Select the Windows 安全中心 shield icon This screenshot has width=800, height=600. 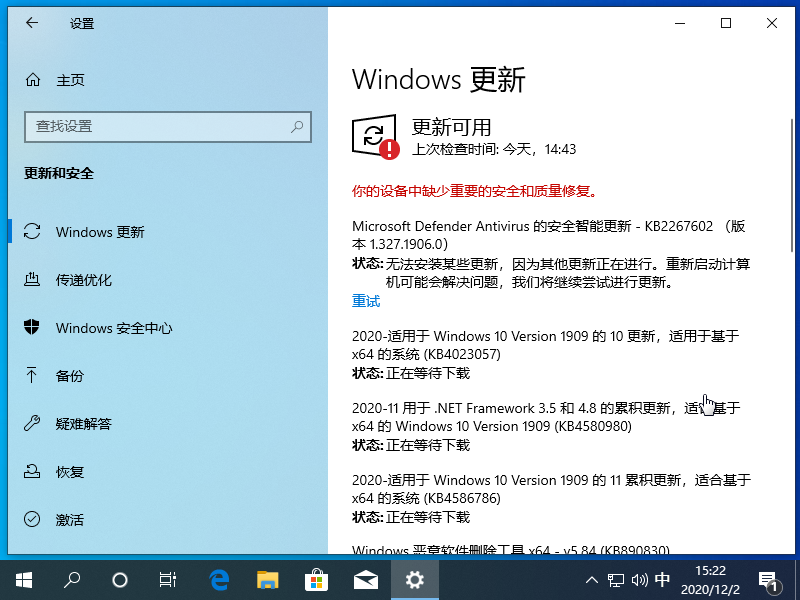click(32, 327)
